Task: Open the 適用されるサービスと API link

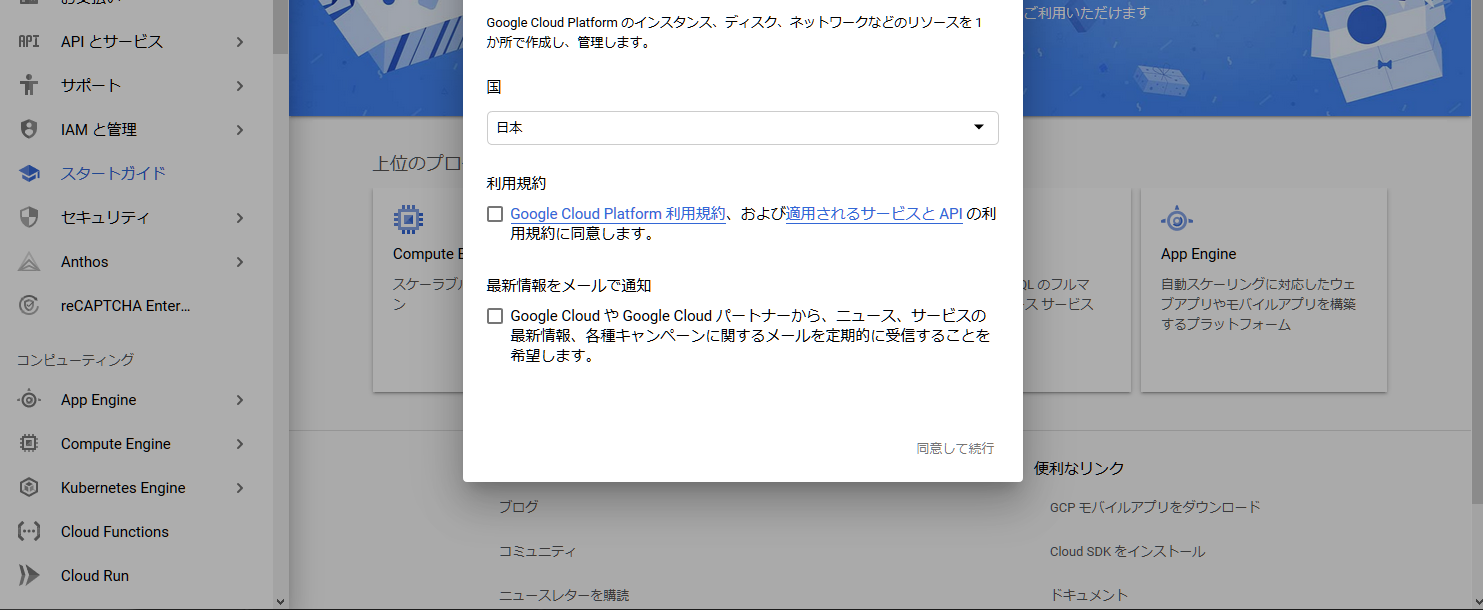Action: point(874,214)
